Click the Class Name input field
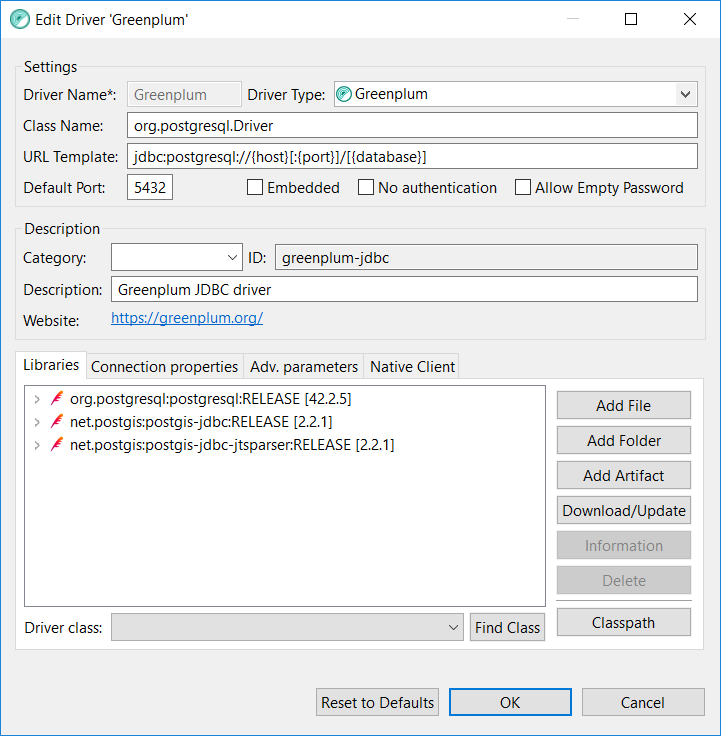Image resolution: width=721 pixels, height=736 pixels. pyautogui.click(x=412, y=125)
